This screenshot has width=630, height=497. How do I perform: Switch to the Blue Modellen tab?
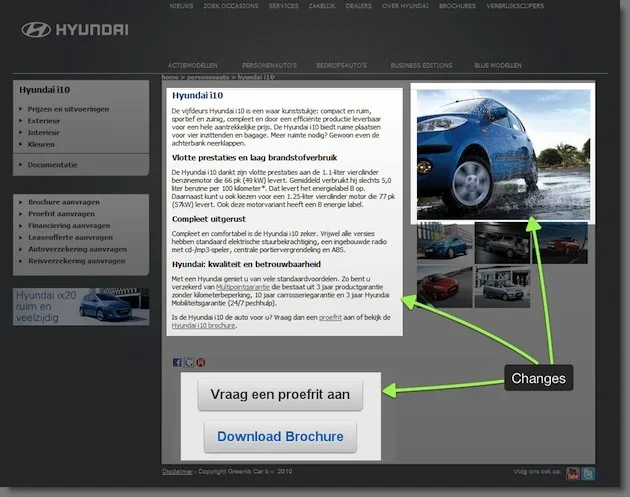coord(498,65)
